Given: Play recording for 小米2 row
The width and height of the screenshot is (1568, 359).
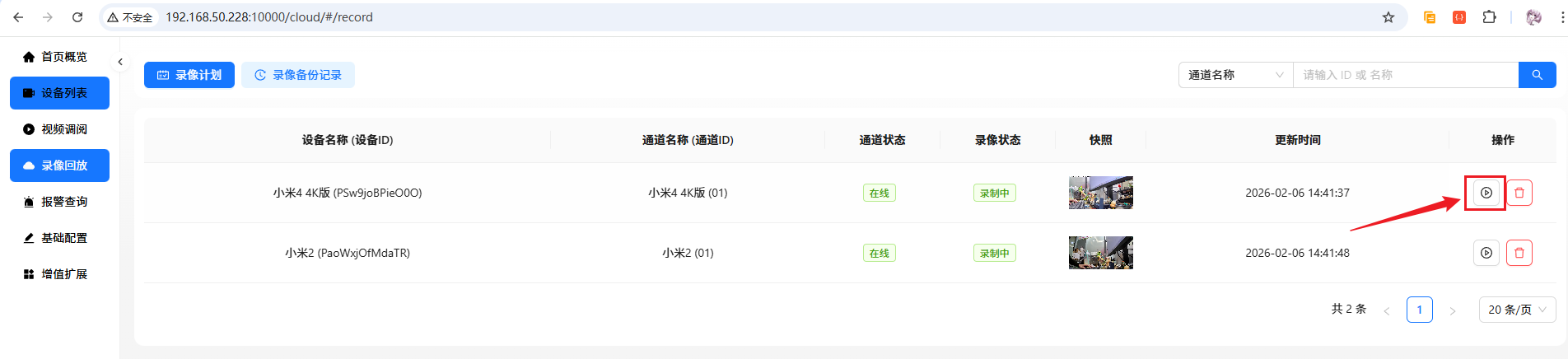Looking at the screenshot, I should coord(1486,253).
